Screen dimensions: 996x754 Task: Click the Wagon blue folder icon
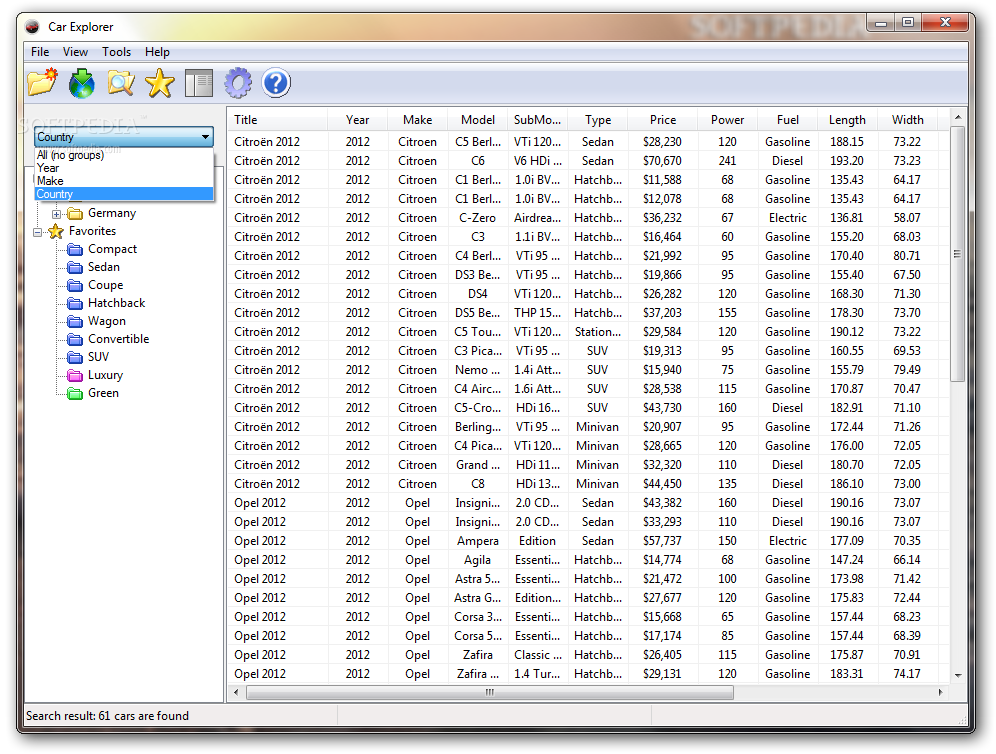[x=76, y=321]
